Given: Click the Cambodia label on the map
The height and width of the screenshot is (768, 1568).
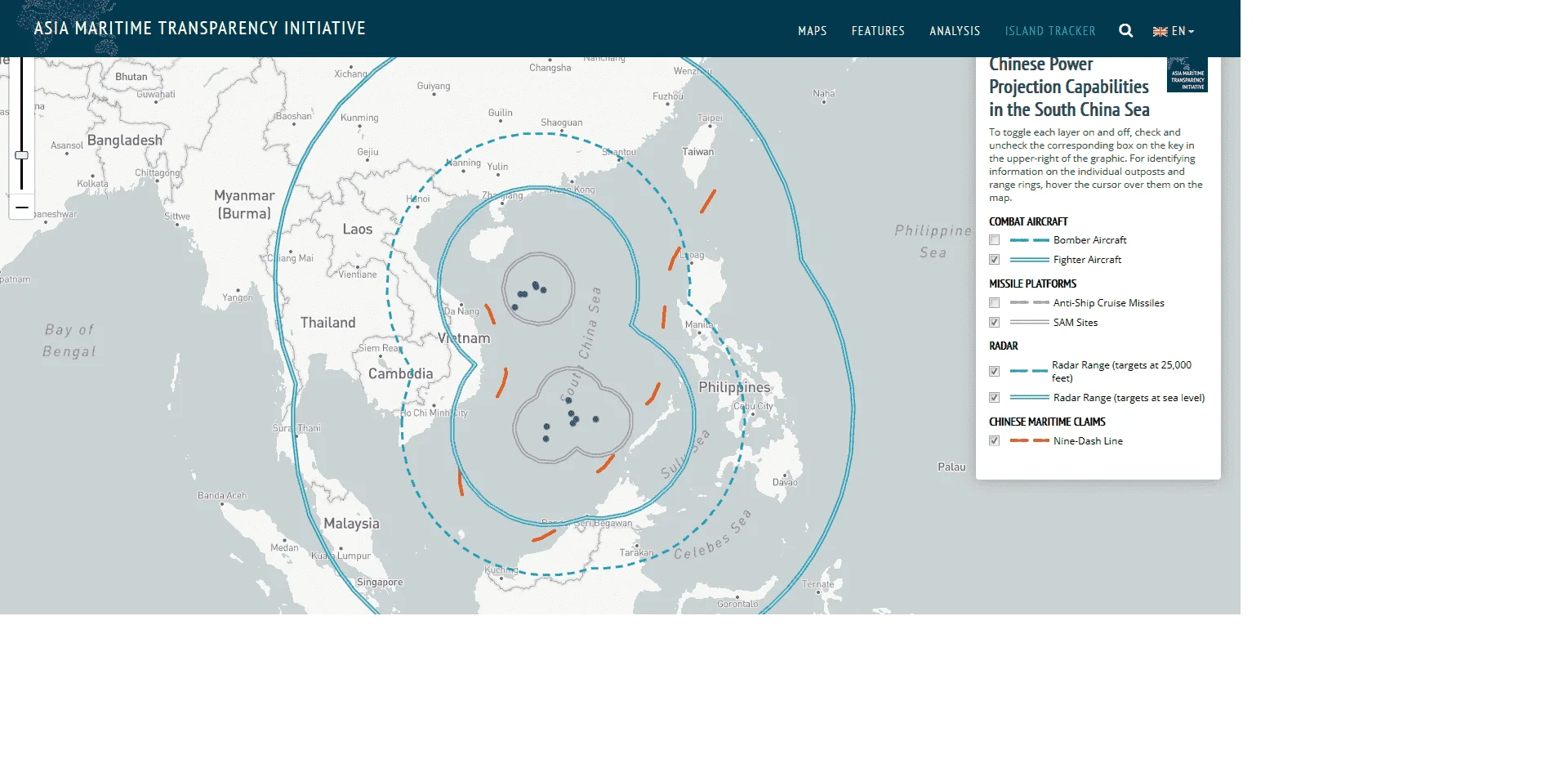Looking at the screenshot, I should pyautogui.click(x=400, y=373).
